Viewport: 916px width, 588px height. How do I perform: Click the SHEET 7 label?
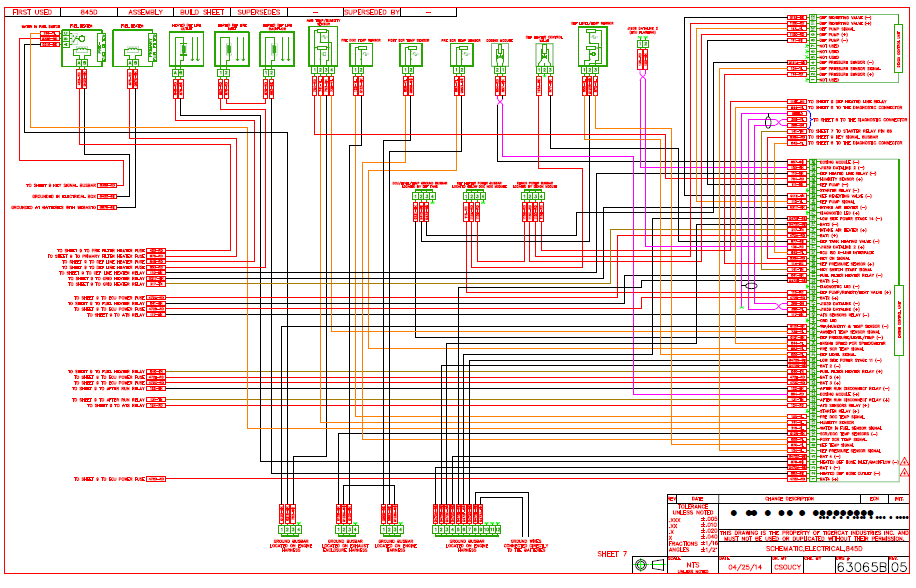click(612, 553)
